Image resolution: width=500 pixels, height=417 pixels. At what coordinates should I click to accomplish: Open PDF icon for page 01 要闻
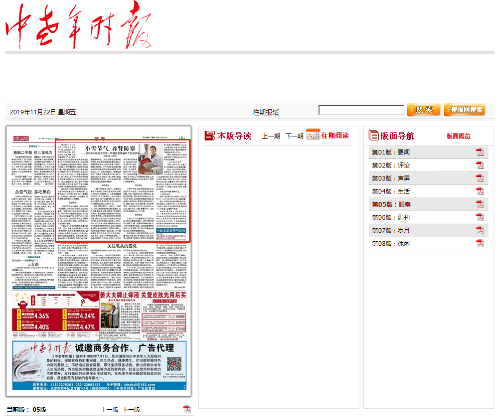[x=480, y=152]
